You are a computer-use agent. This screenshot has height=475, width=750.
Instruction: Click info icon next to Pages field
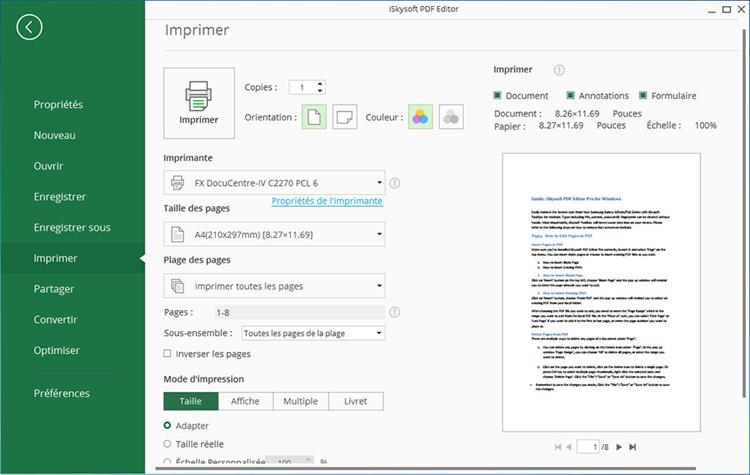point(395,312)
